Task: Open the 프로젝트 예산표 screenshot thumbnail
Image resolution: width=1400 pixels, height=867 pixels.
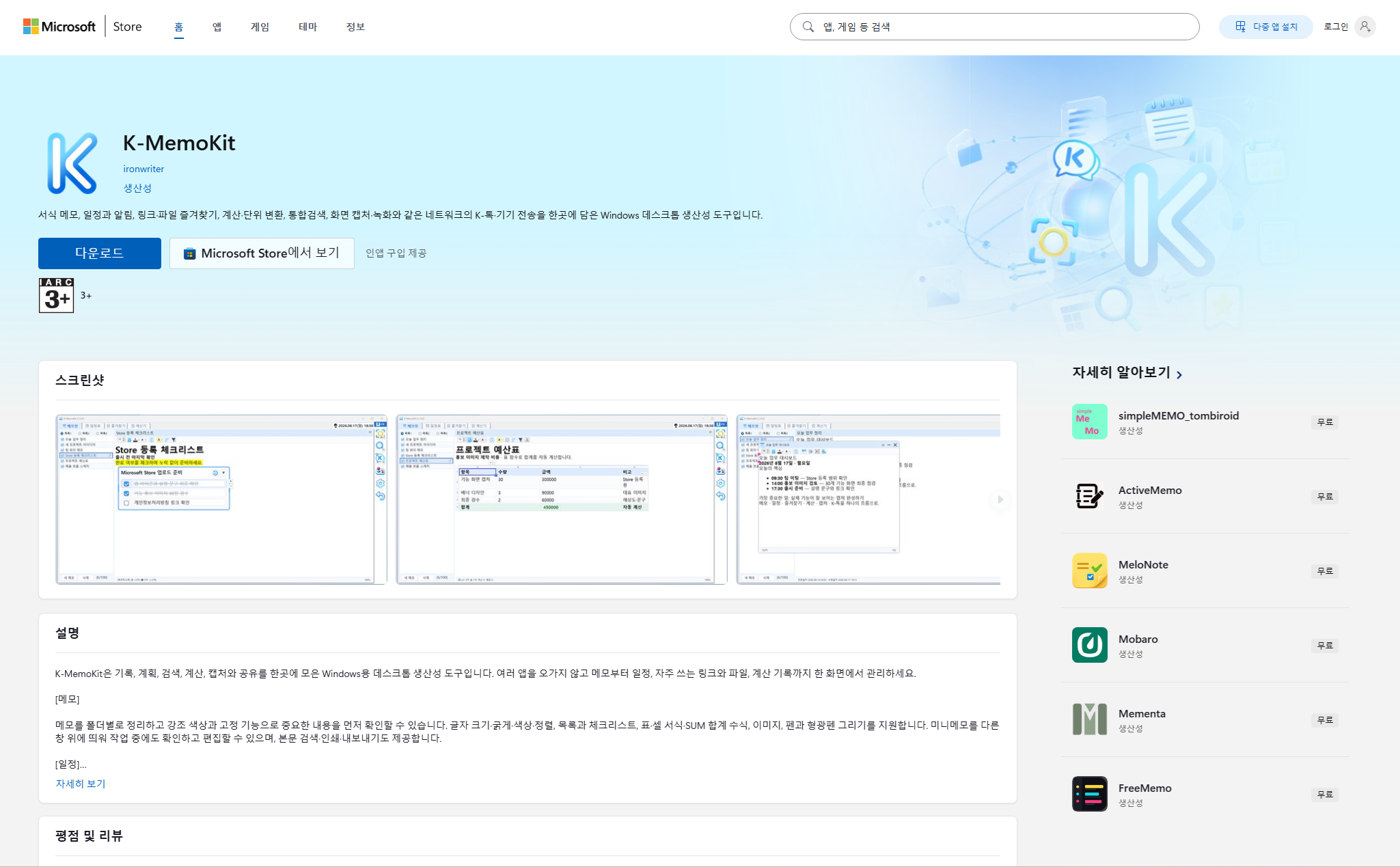Action: point(562,499)
